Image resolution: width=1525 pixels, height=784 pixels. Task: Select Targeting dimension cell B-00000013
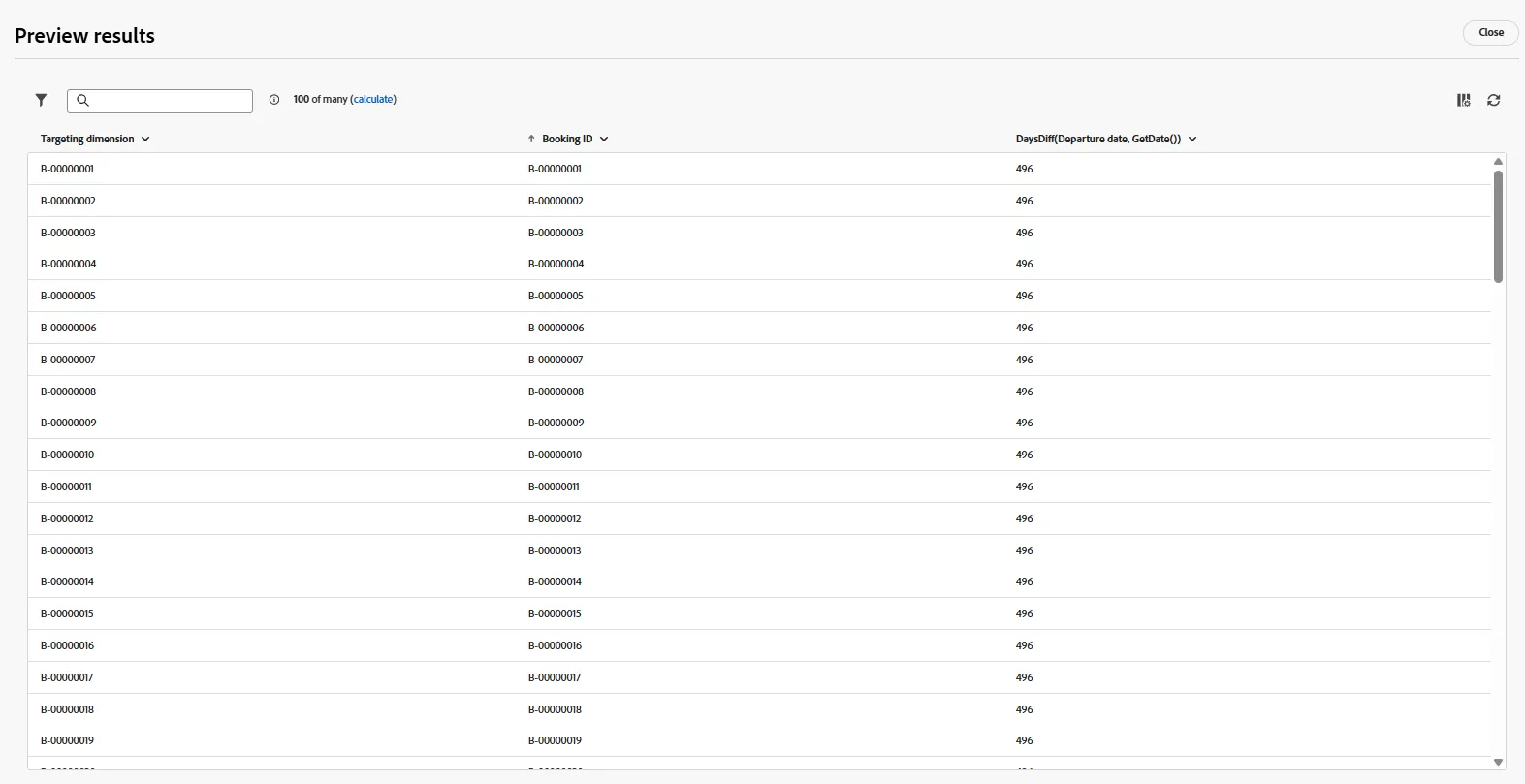[67, 551]
